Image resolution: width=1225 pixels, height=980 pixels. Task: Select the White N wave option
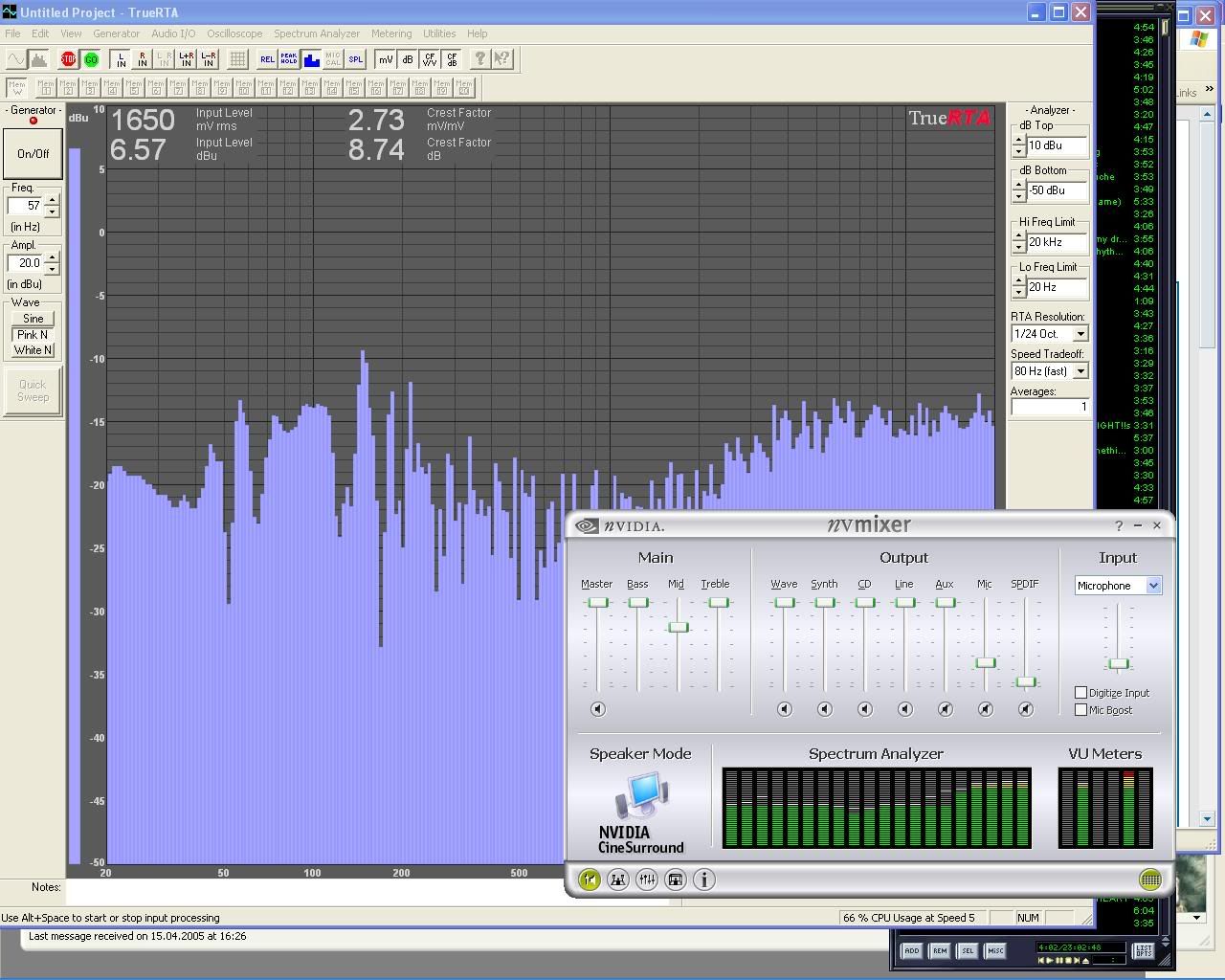33,350
